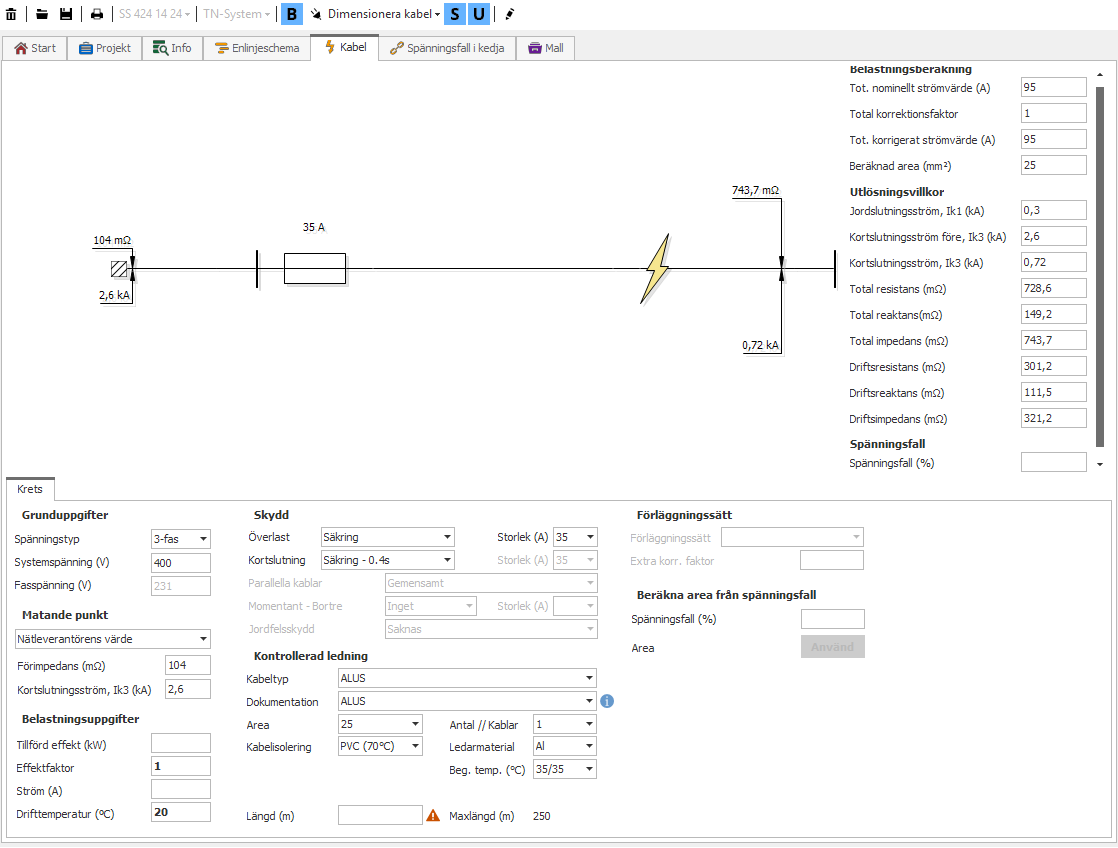Click the 35 A fuse symbol in diagram
This screenshot has width=1118, height=848.
[x=315, y=269]
